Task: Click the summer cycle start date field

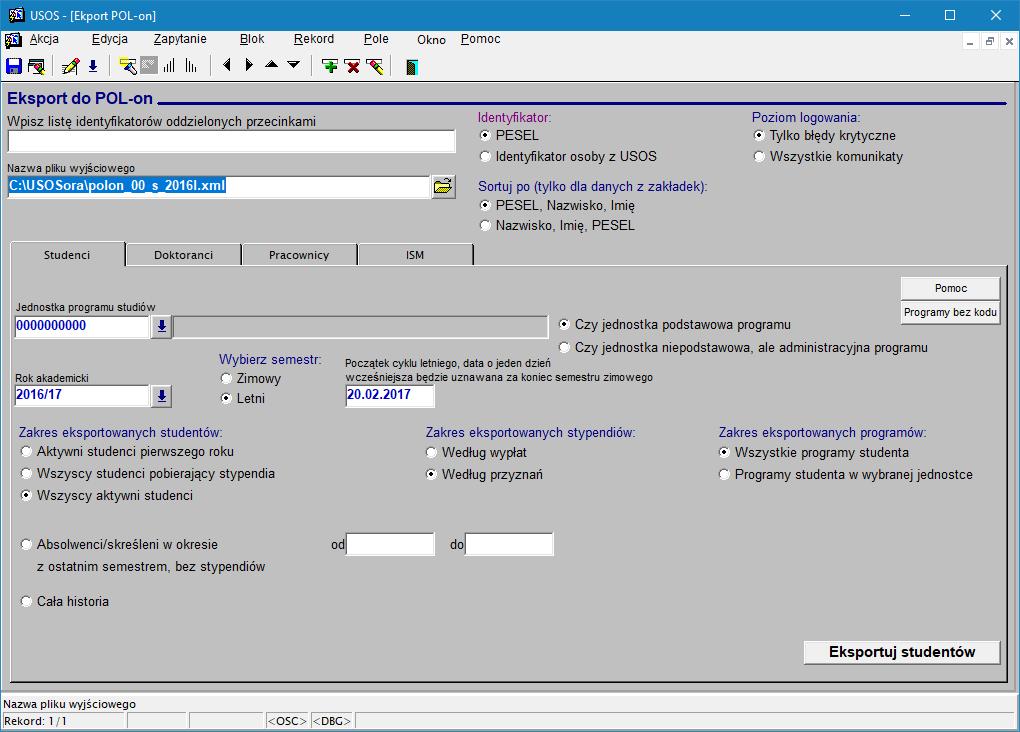Action: [x=390, y=395]
